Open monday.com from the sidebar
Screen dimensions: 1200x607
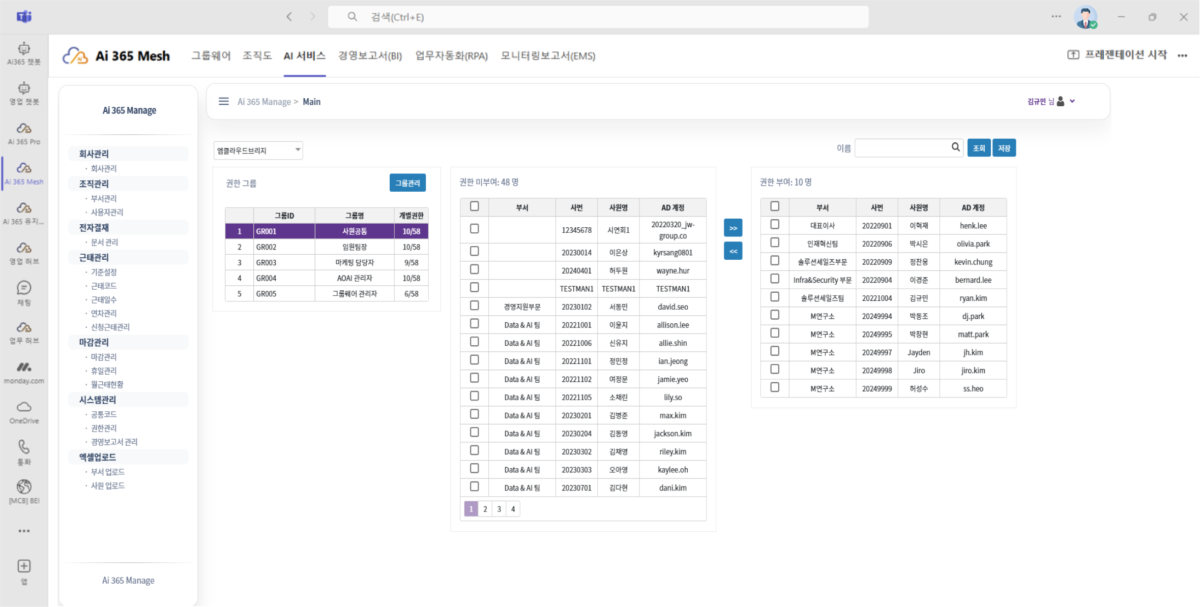23,372
